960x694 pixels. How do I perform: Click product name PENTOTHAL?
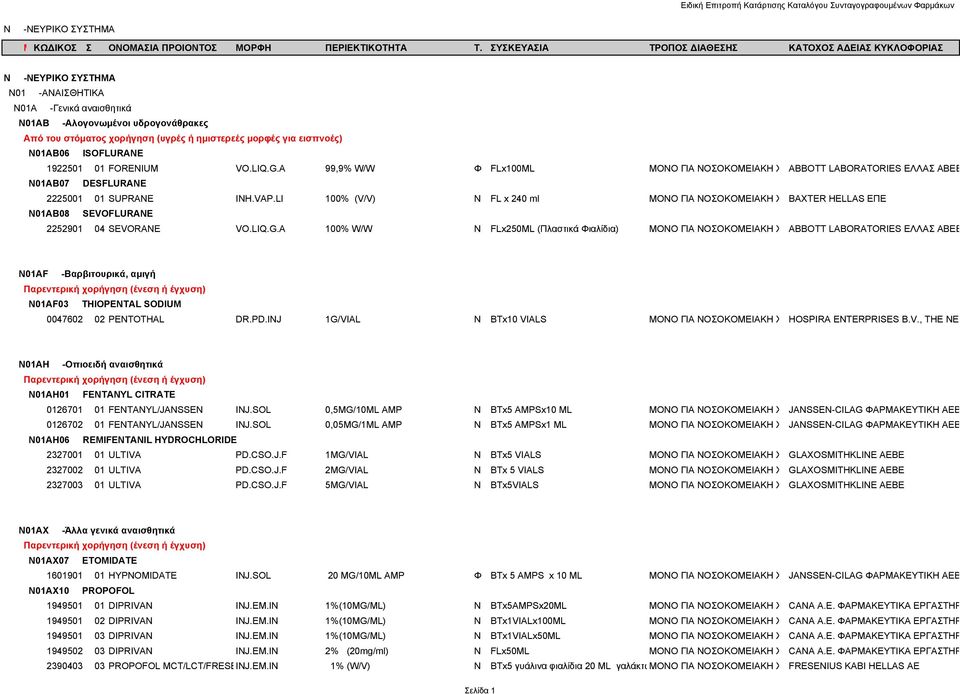(x=136, y=319)
